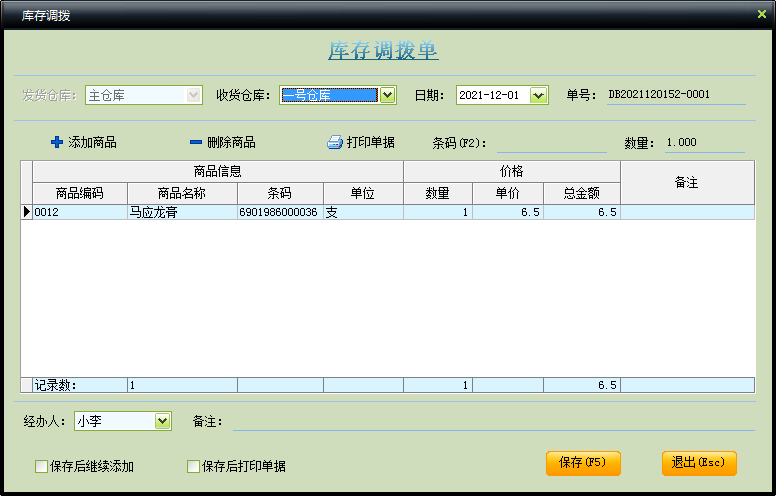Click the 库存调拨单 title link

[383, 50]
